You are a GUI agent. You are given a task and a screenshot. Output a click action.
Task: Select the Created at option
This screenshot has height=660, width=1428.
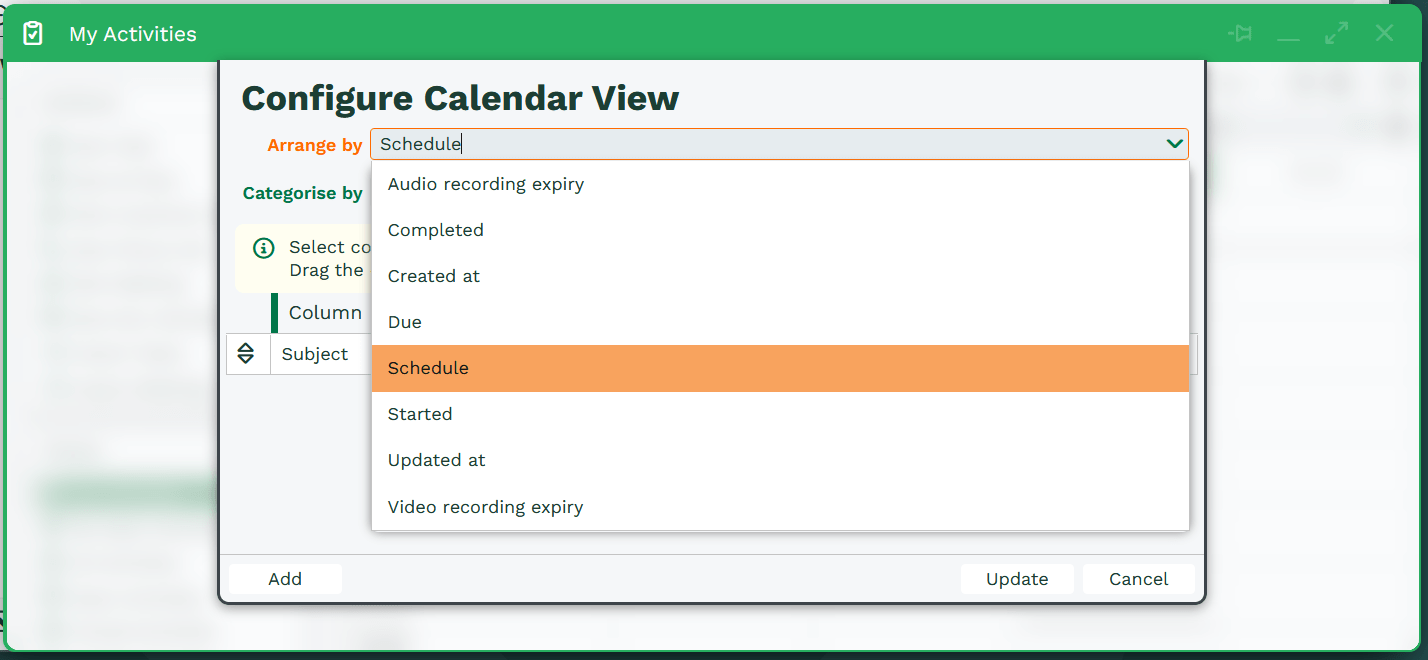(434, 276)
